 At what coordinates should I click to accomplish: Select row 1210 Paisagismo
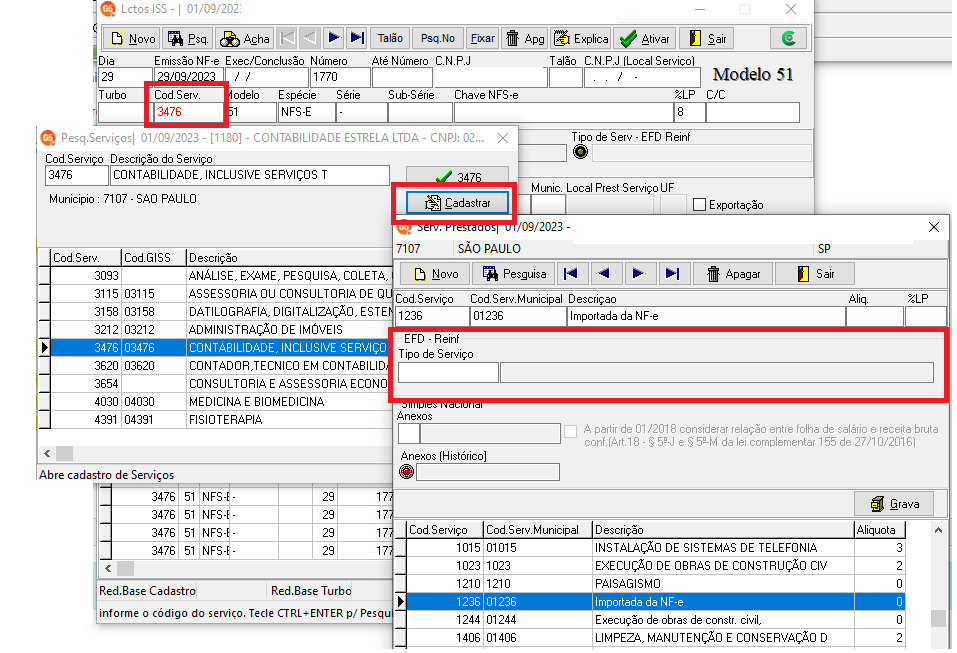point(655,584)
